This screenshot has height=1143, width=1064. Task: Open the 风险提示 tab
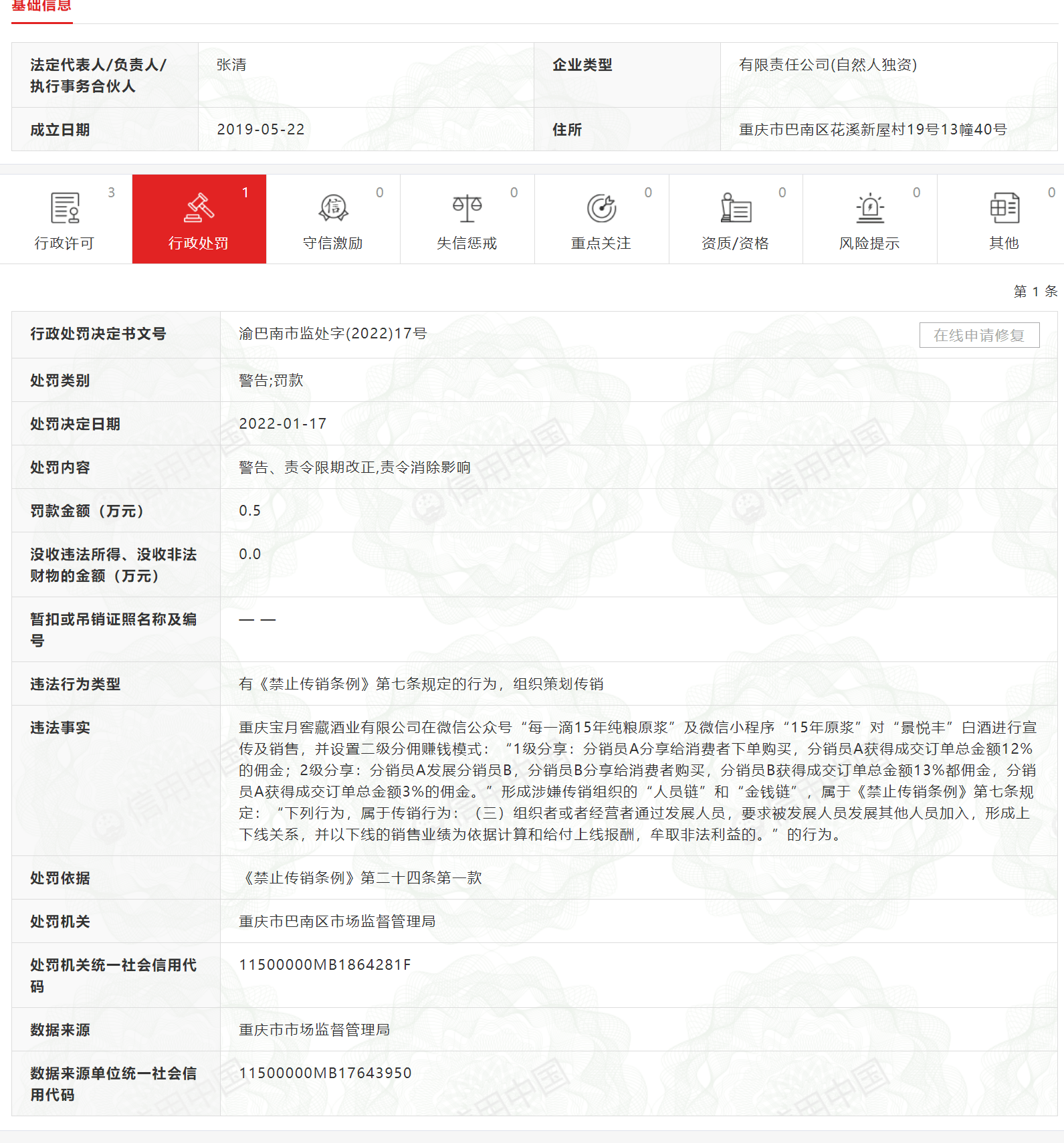[870, 219]
